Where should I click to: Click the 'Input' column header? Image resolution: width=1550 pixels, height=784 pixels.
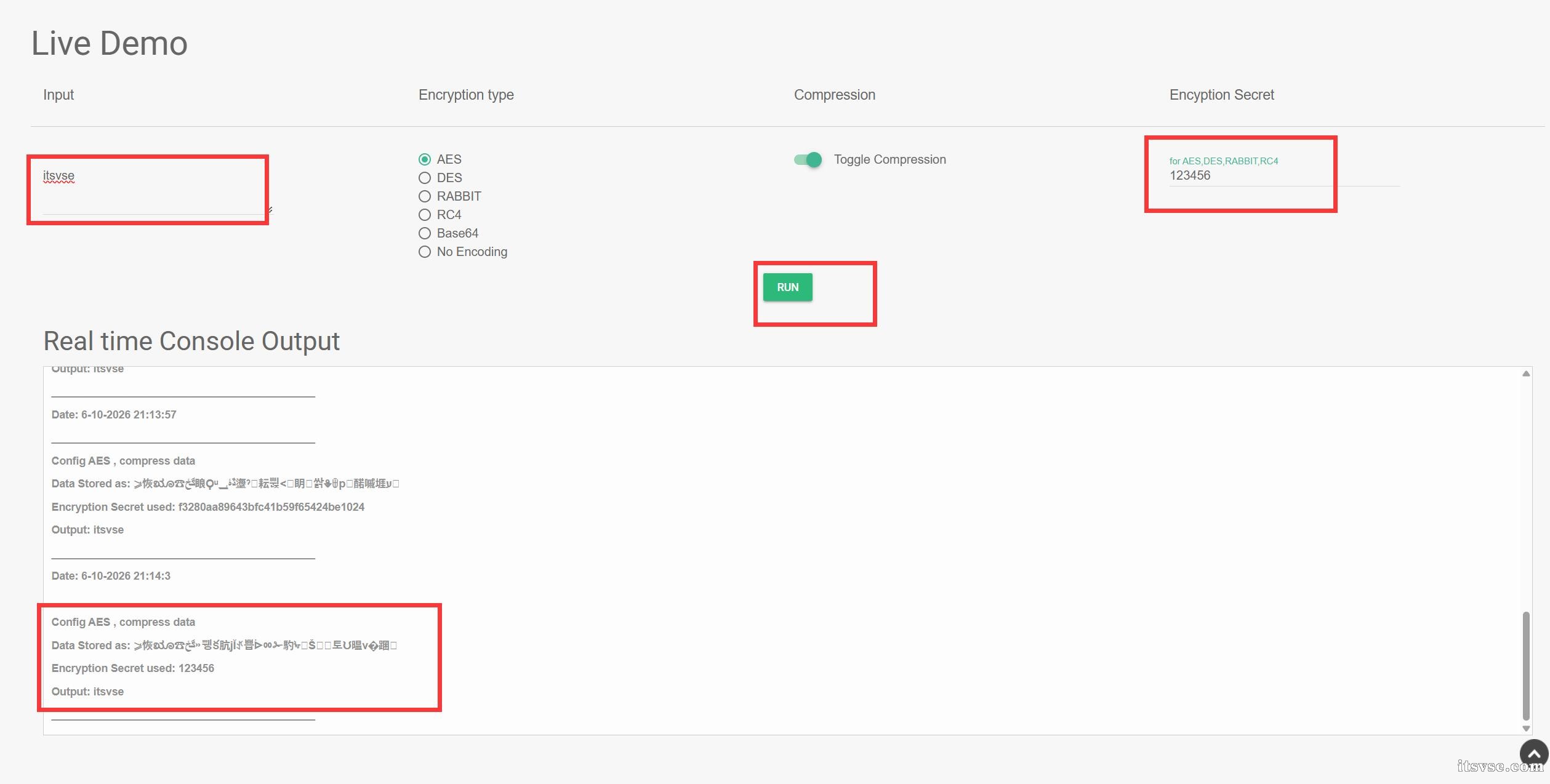pyautogui.click(x=58, y=95)
